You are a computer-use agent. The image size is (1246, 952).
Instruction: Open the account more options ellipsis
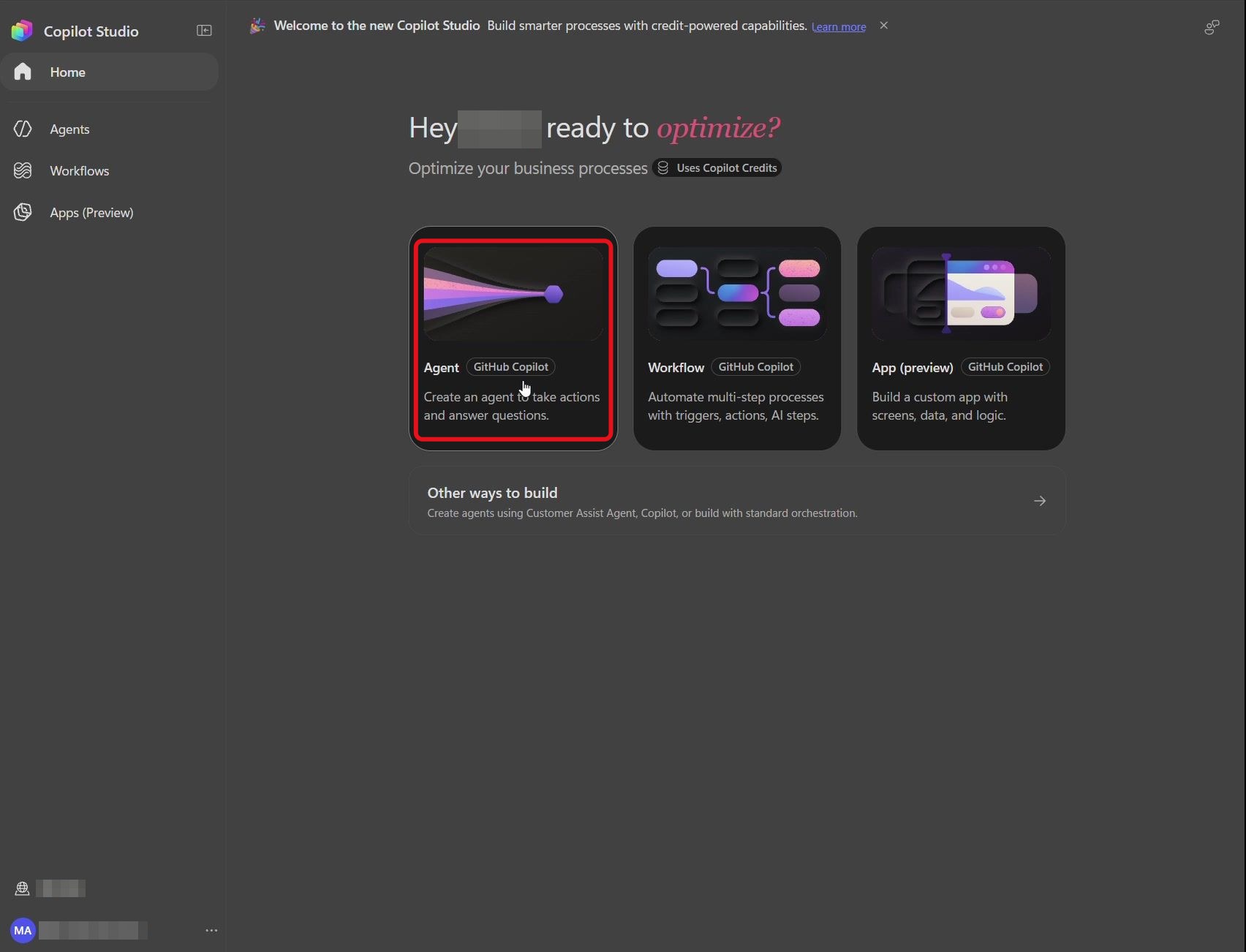coord(211,931)
